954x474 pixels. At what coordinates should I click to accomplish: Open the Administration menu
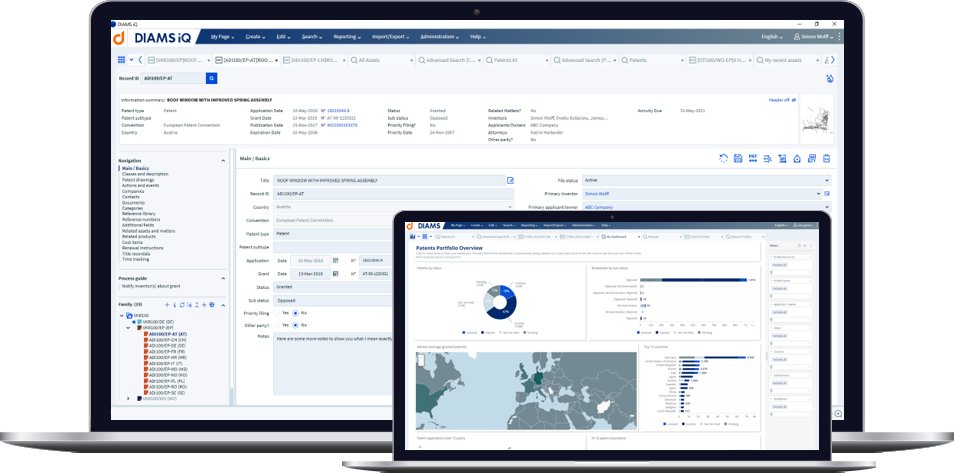[439, 37]
